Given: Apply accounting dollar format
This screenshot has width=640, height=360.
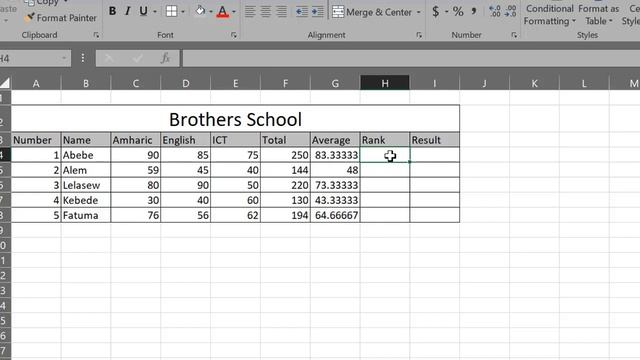Looking at the screenshot, I should 436,11.
